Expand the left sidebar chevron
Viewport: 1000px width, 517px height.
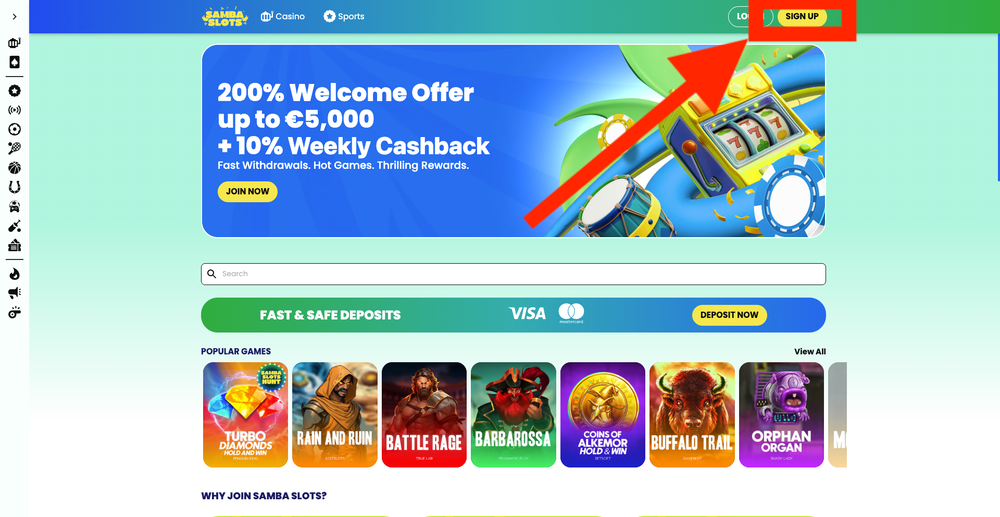click(x=15, y=17)
